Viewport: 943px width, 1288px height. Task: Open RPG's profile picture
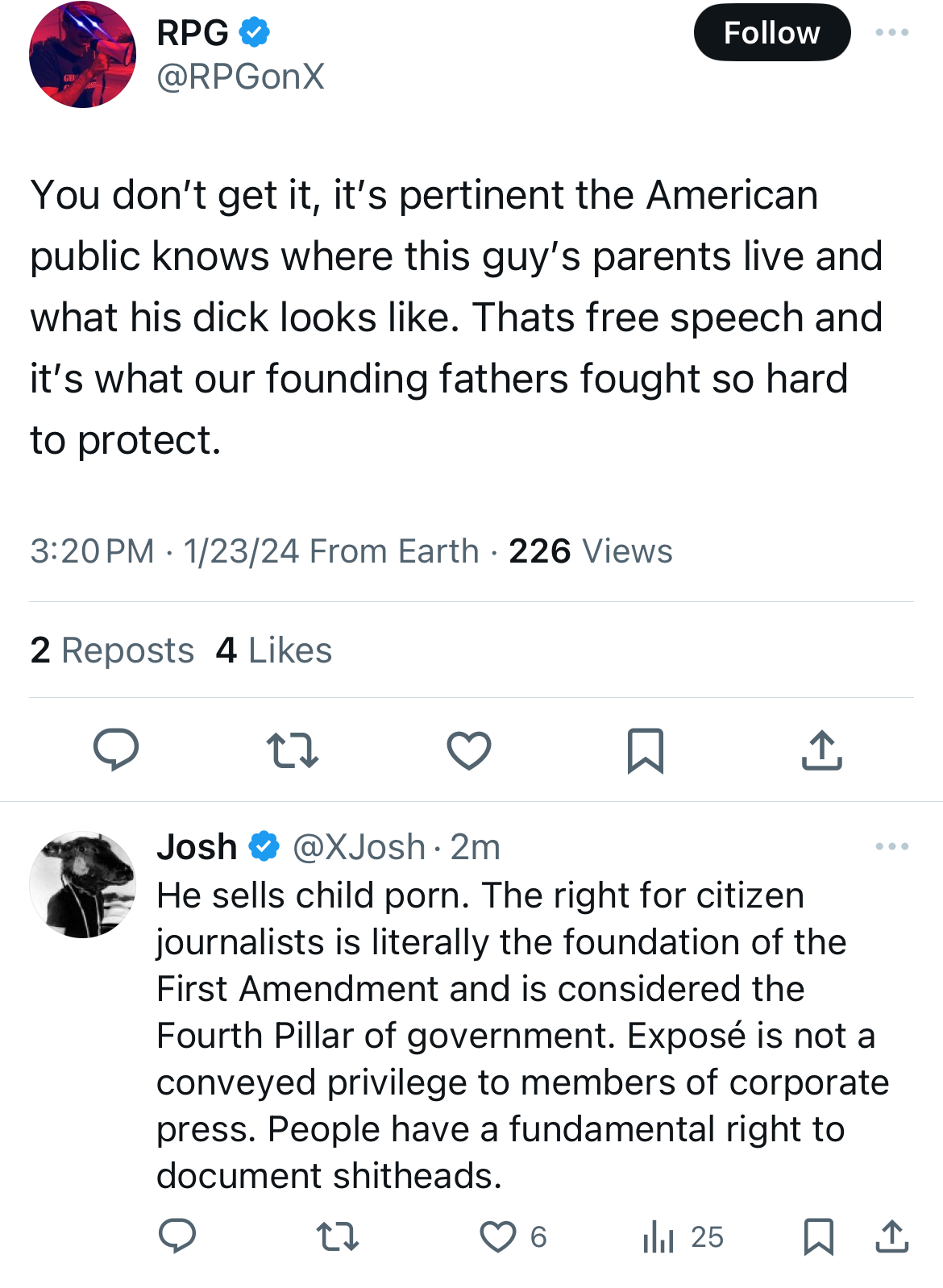pos(82,55)
